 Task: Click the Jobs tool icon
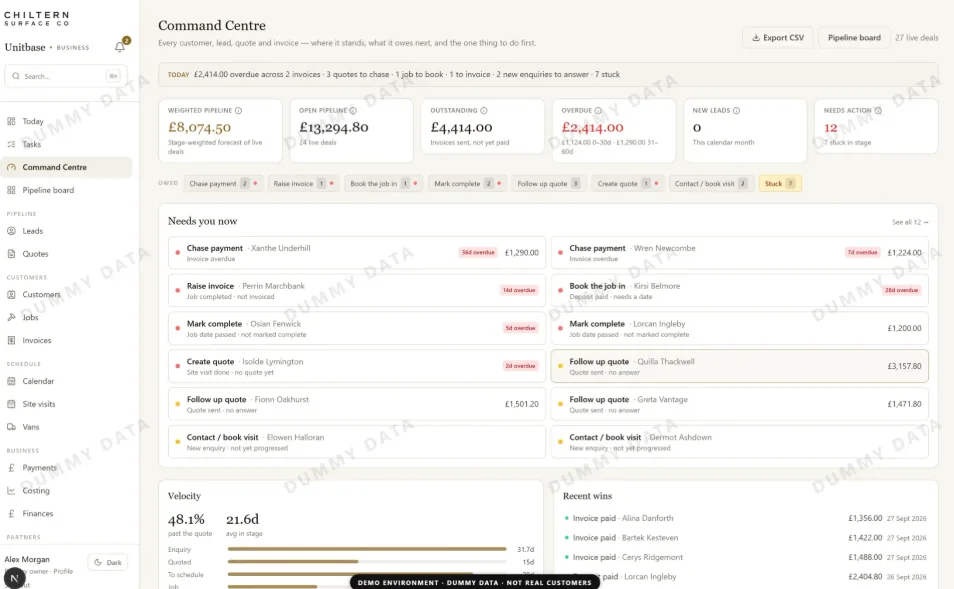(x=11, y=317)
